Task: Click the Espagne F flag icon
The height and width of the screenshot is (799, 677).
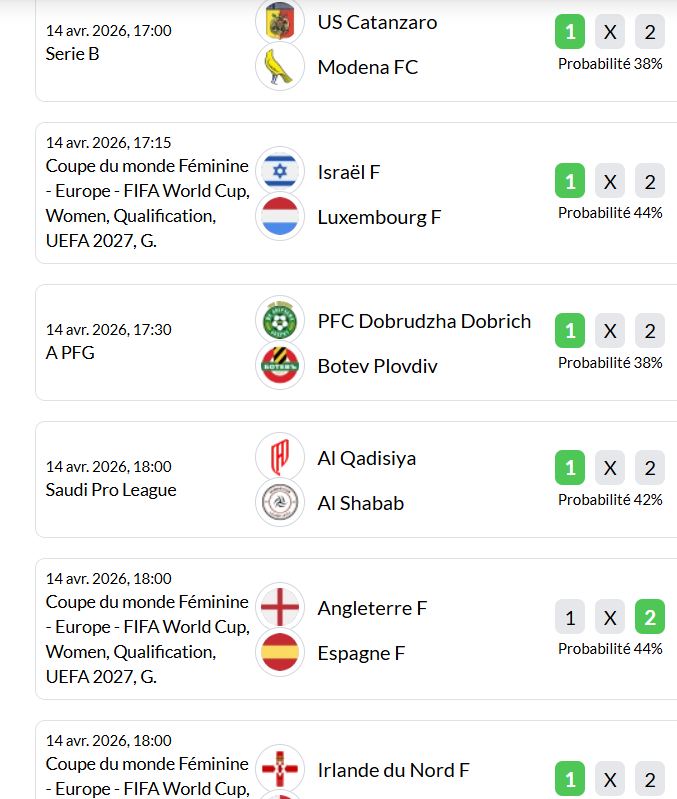Action: click(x=280, y=653)
